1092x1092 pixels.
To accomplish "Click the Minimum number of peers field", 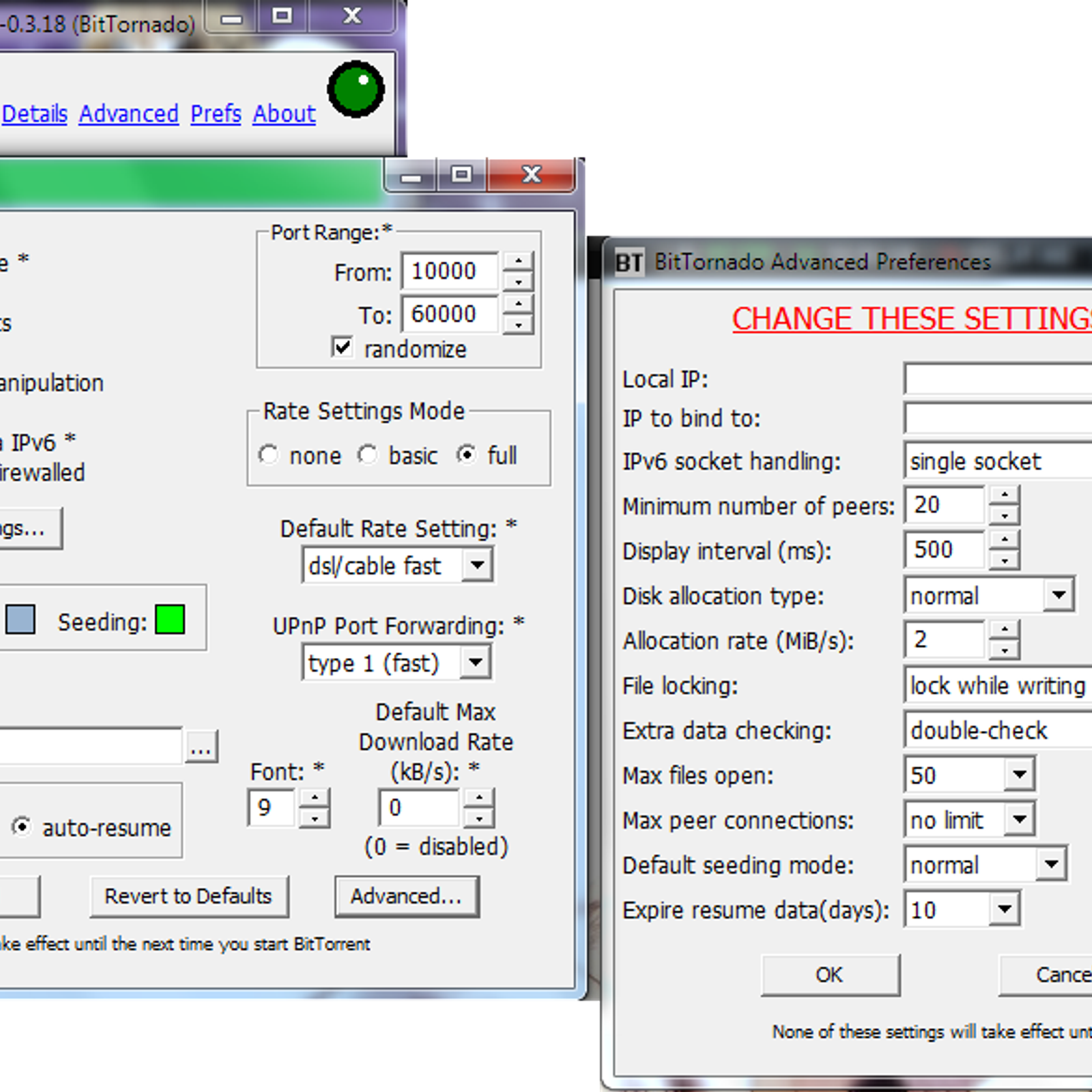I will pyautogui.click(x=945, y=505).
